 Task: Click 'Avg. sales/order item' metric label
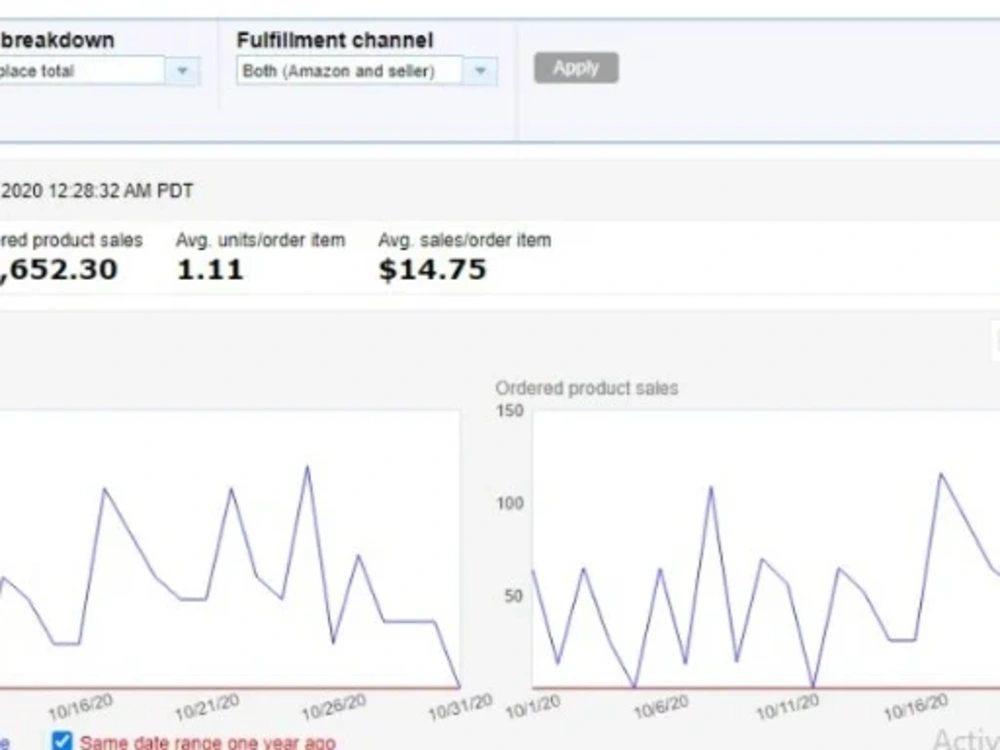click(x=464, y=240)
